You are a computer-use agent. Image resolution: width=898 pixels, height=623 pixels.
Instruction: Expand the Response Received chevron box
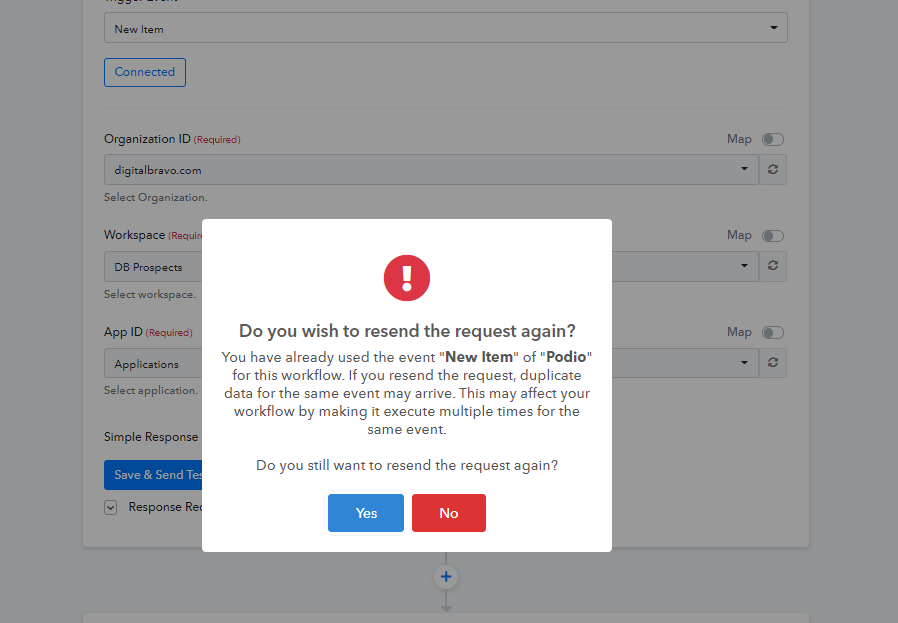111,507
